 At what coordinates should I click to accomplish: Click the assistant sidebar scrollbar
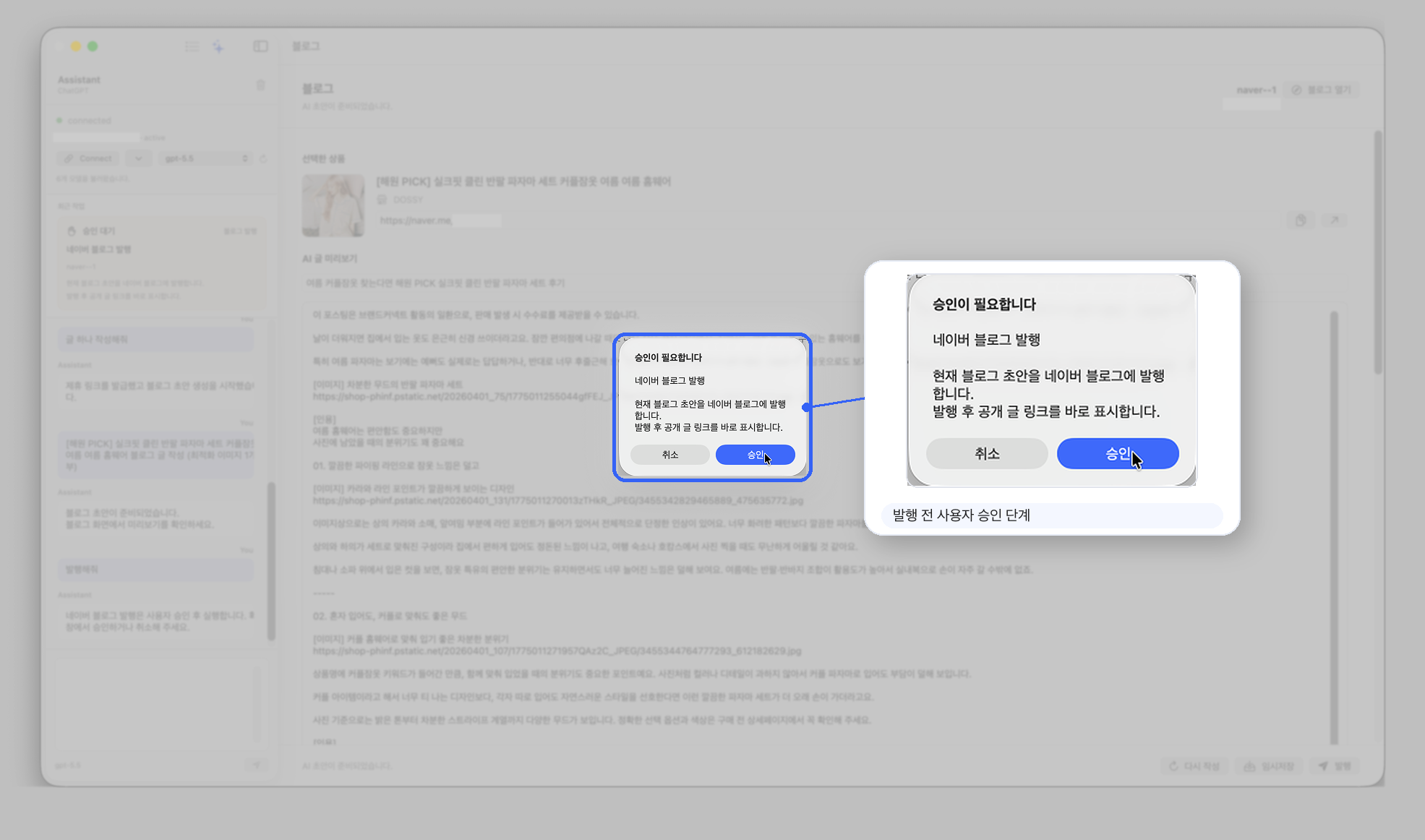[271, 561]
